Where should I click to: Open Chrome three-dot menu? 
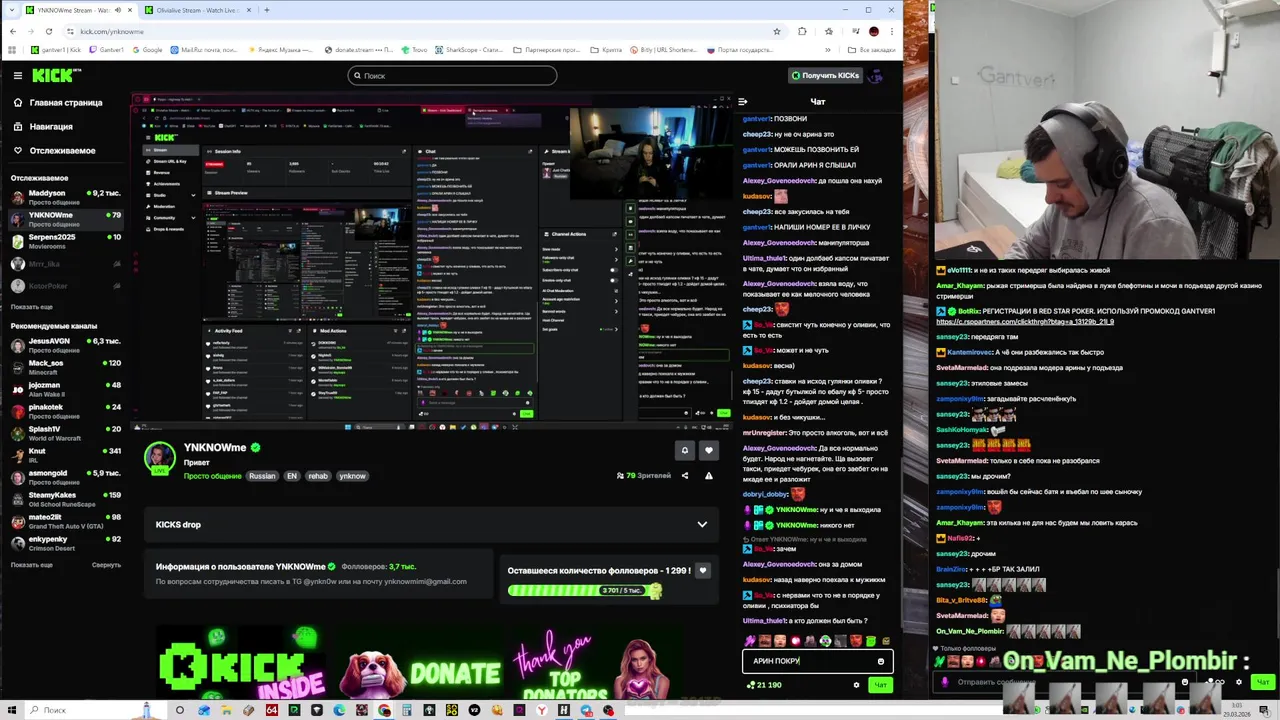coord(891,31)
